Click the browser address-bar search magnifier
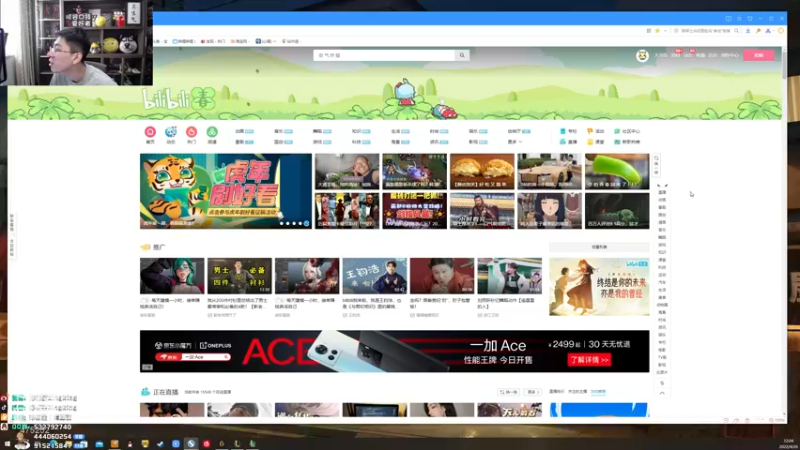 (x=736, y=31)
